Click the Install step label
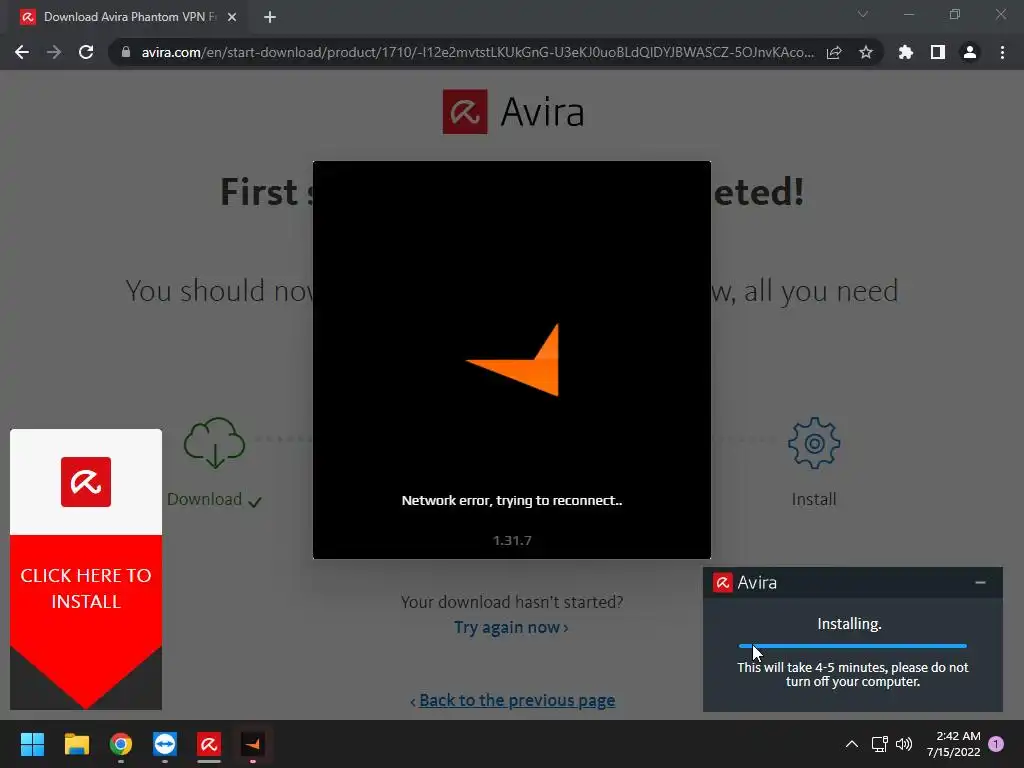1024x768 pixels. (814, 500)
